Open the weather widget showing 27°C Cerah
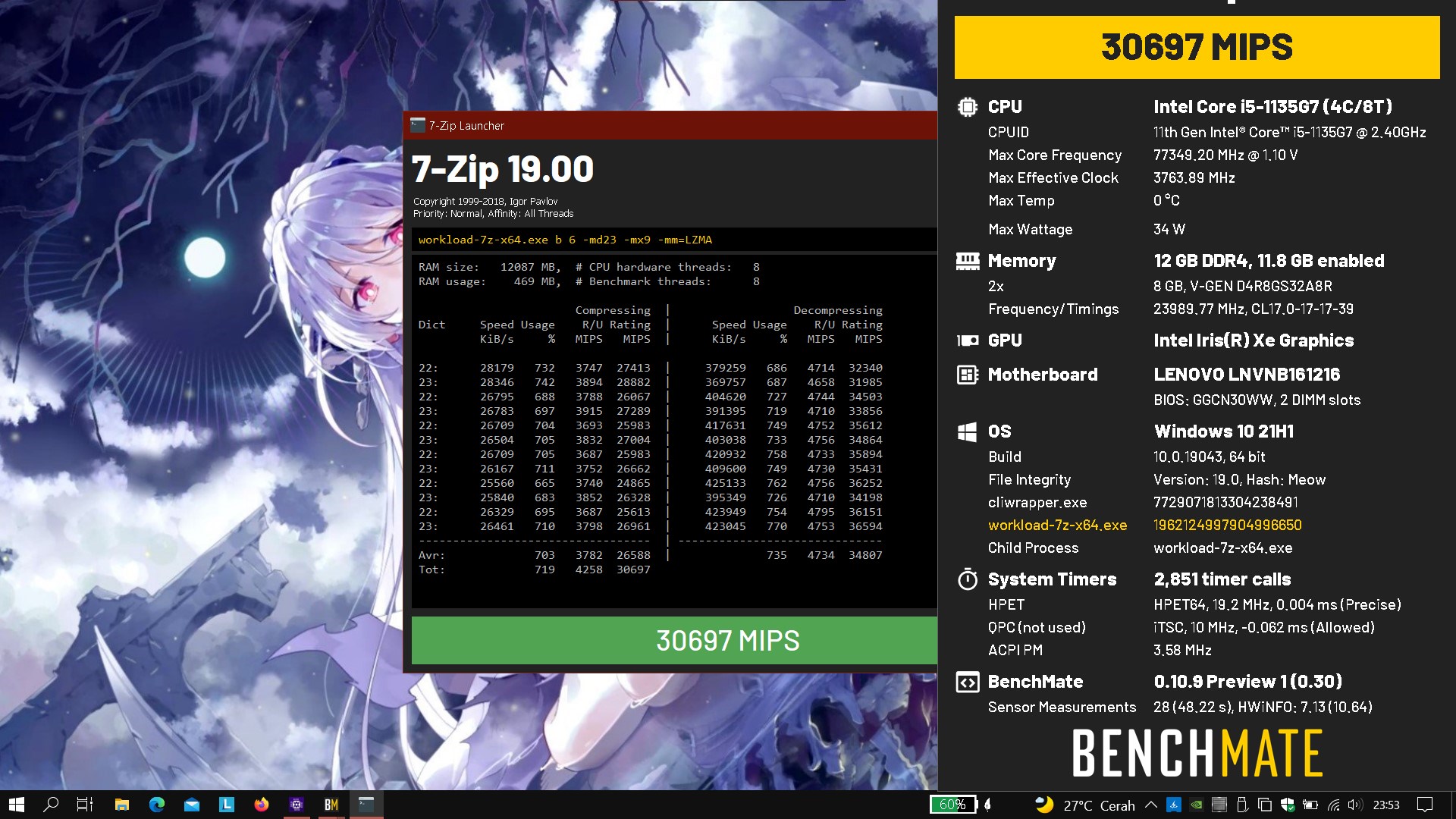 tap(1086, 805)
